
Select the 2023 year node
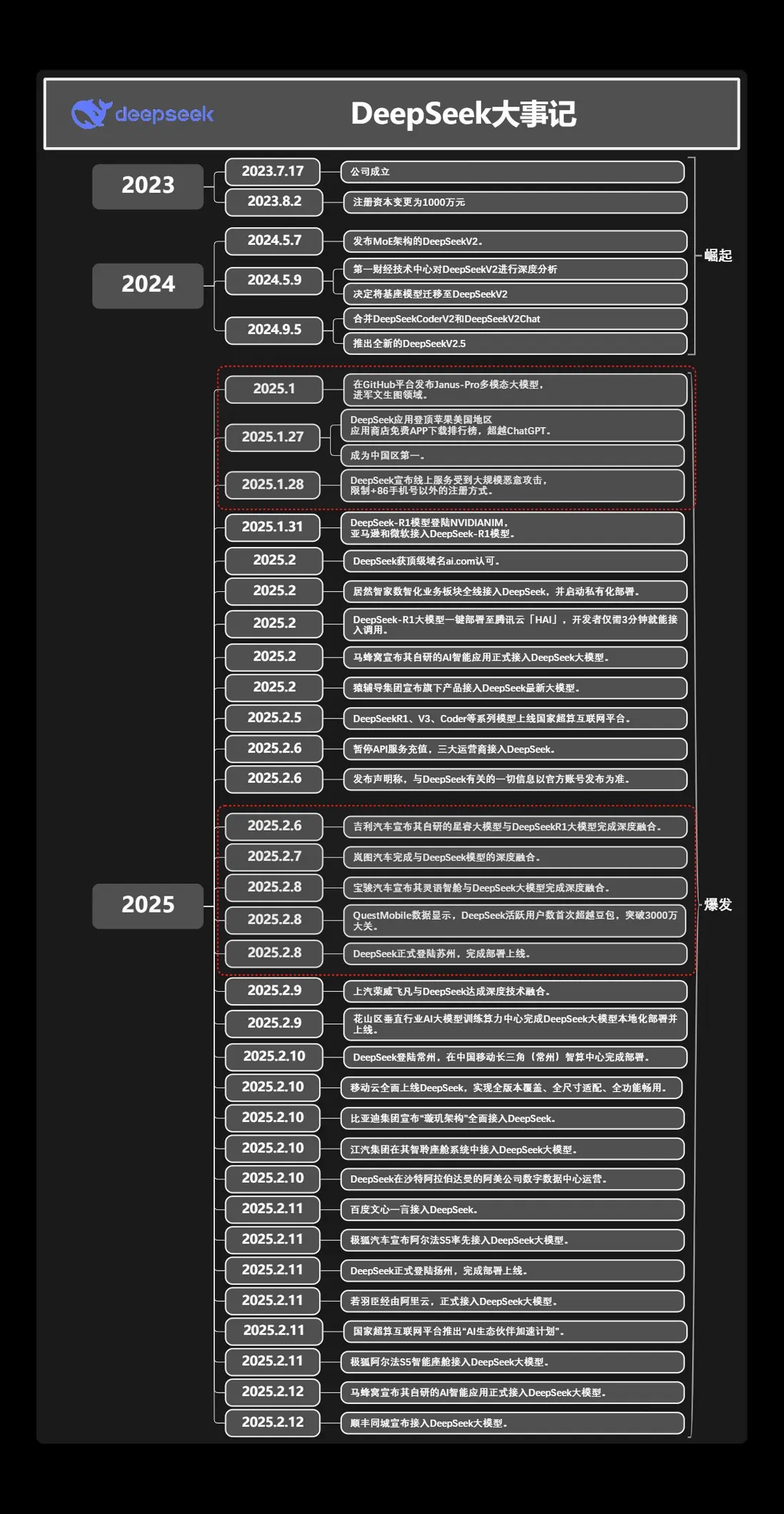pyautogui.click(x=148, y=186)
